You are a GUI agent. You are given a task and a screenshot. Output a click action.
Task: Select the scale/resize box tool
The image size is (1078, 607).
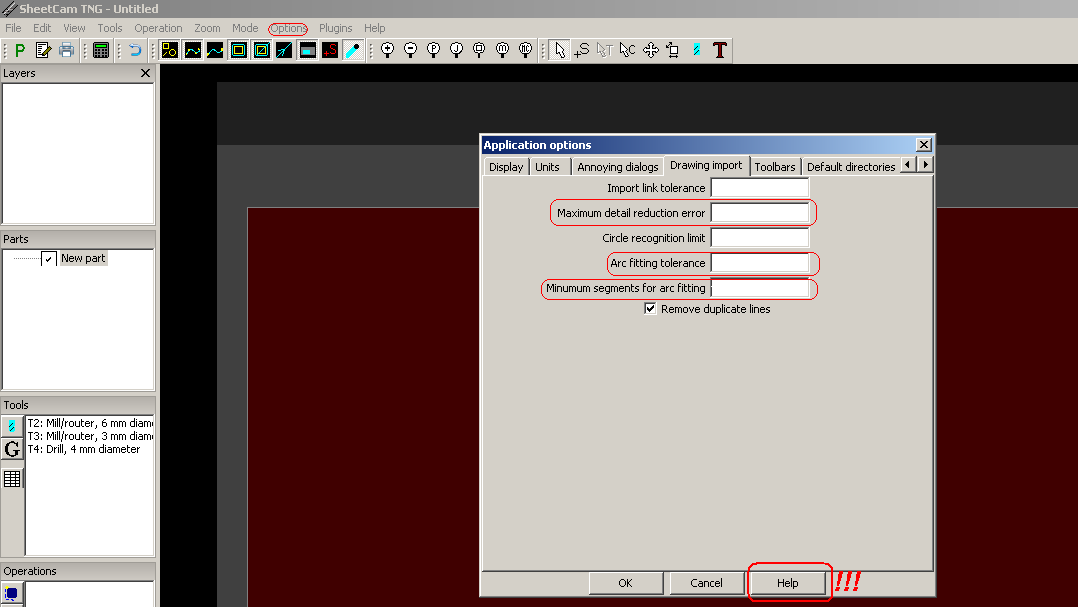[673, 50]
